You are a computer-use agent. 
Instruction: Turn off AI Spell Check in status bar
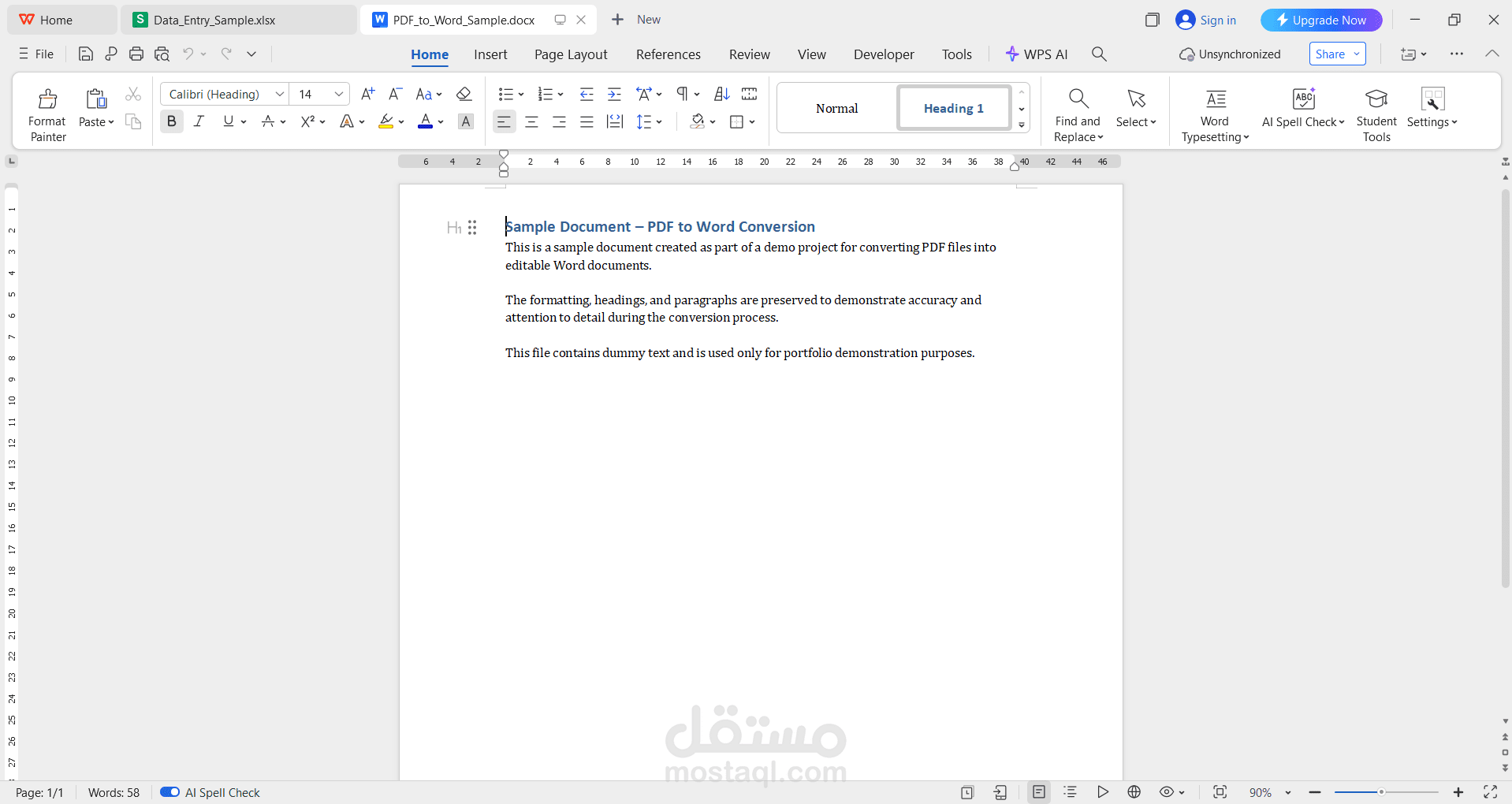(x=169, y=792)
